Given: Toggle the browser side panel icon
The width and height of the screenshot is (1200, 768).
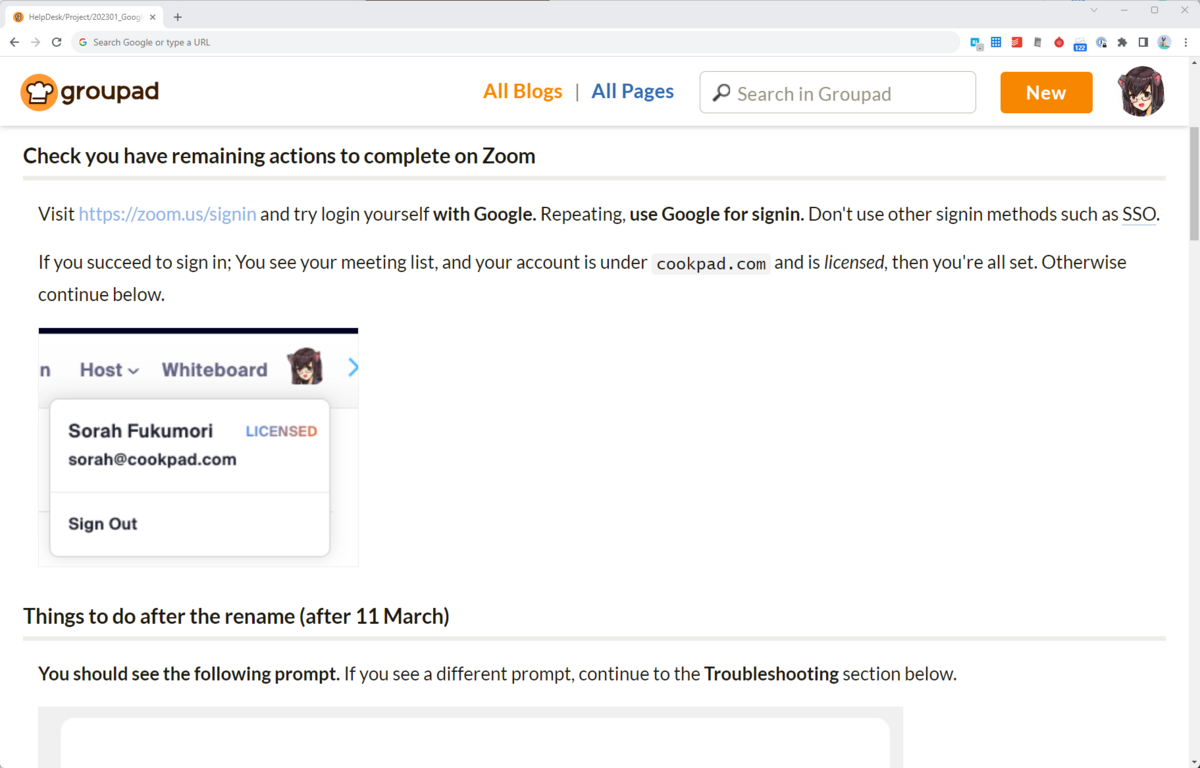Looking at the screenshot, I should pyautogui.click(x=1143, y=42).
